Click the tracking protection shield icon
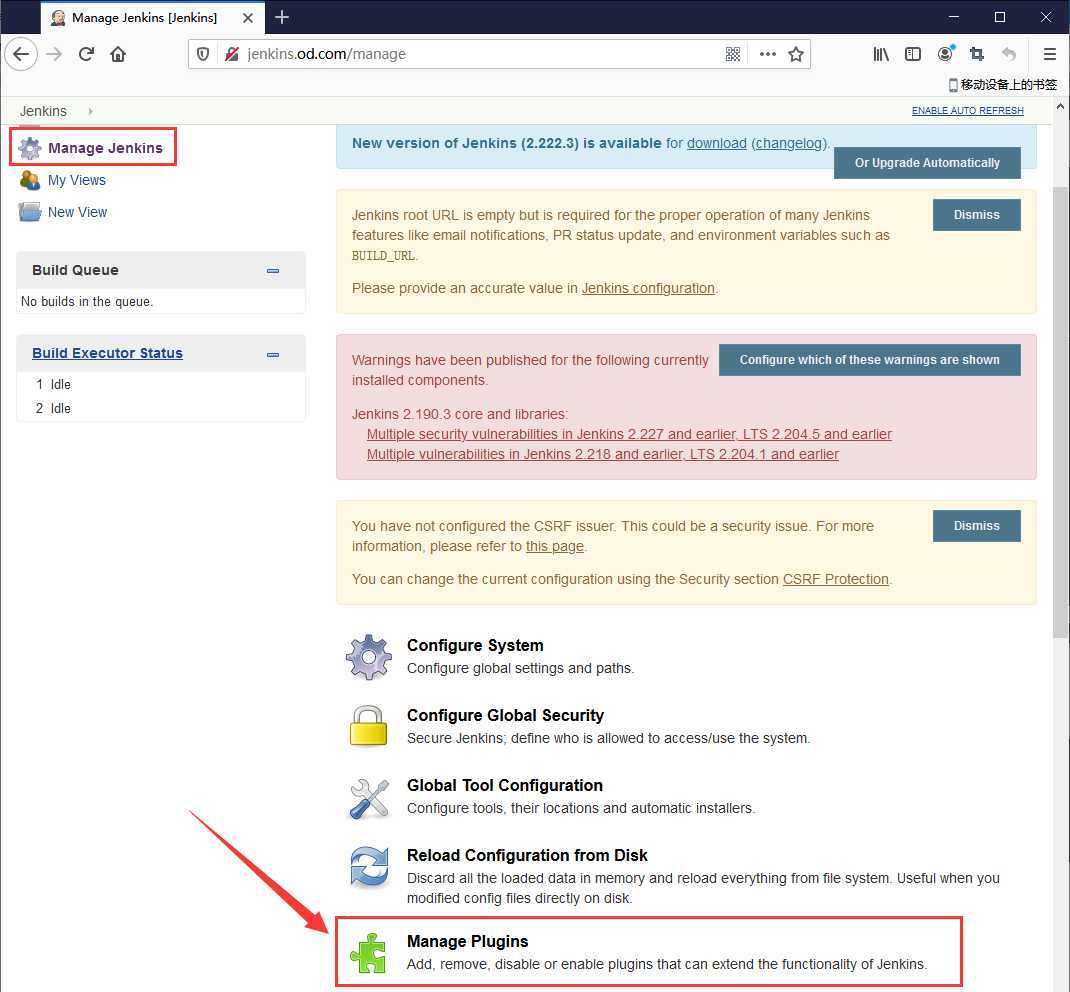Screen dimensions: 1070x992 203,54
